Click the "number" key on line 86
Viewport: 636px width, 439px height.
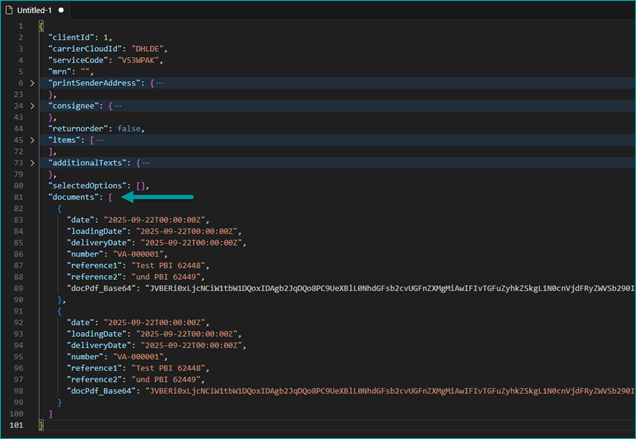point(85,254)
